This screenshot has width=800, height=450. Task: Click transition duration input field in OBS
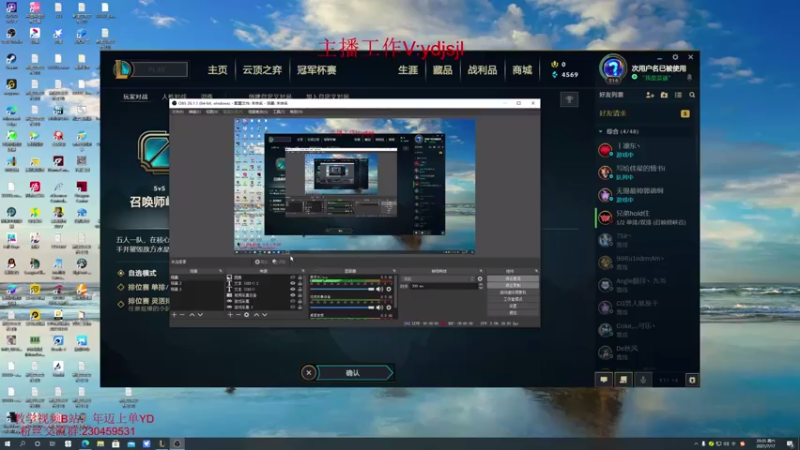tap(443, 286)
